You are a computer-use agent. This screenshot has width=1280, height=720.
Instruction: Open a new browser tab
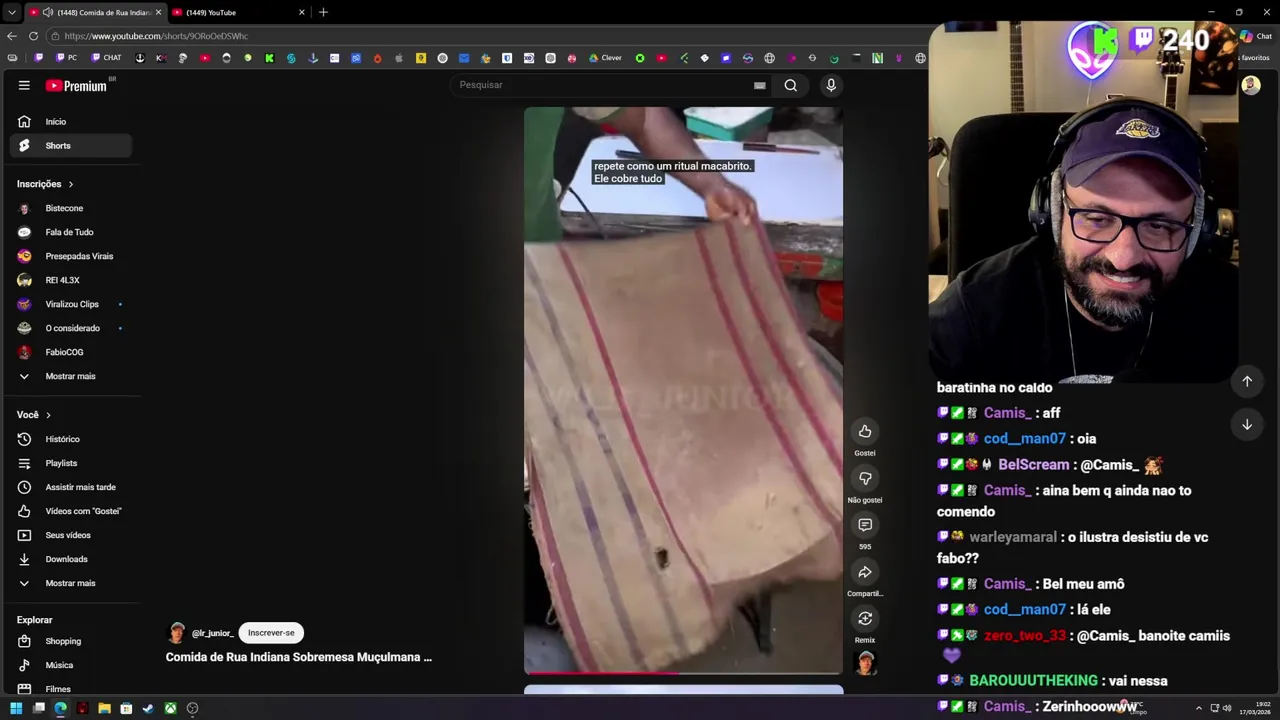pos(323,12)
